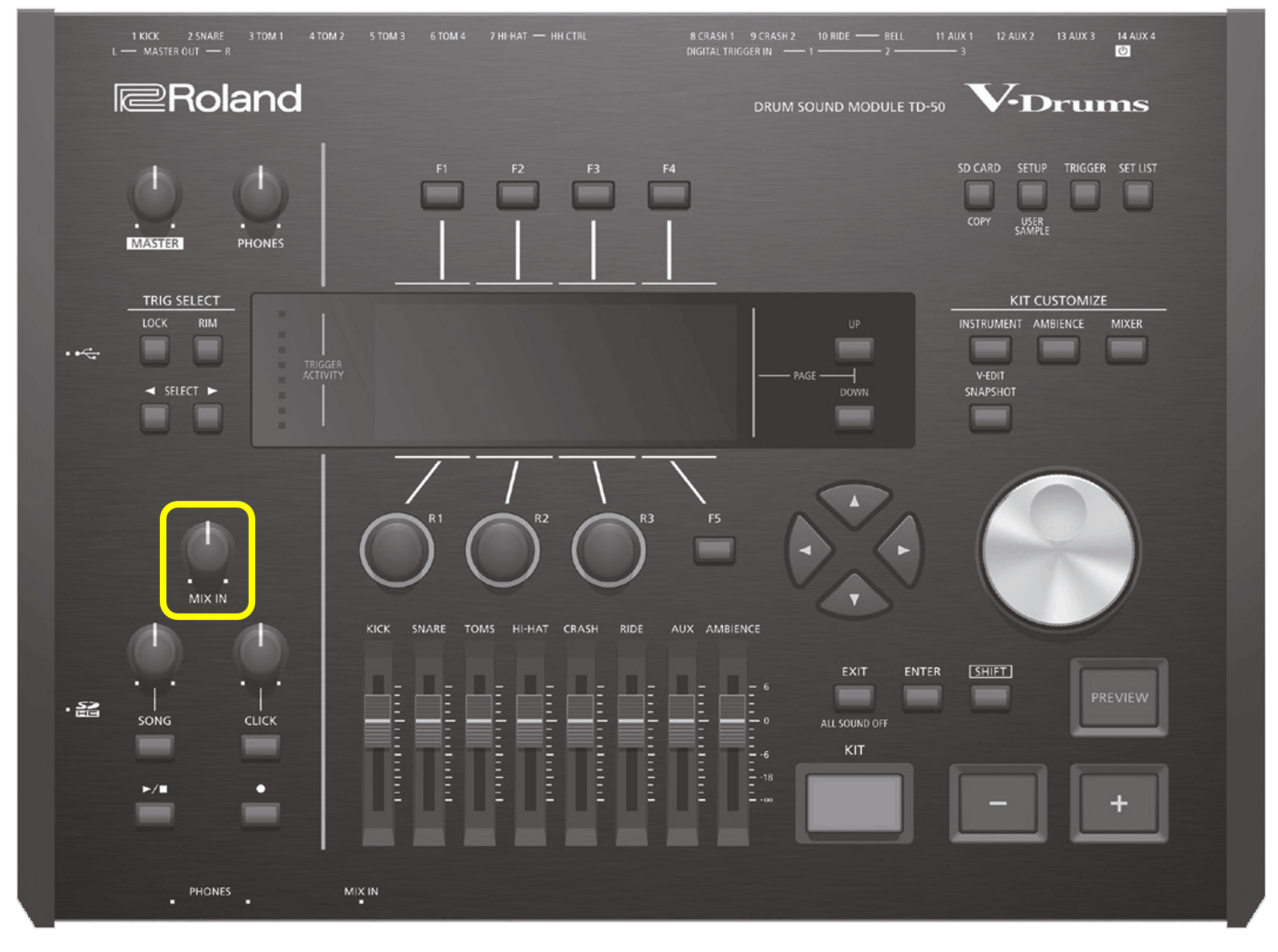
Task: Click the cursor left arrow button
Action: click(x=808, y=550)
